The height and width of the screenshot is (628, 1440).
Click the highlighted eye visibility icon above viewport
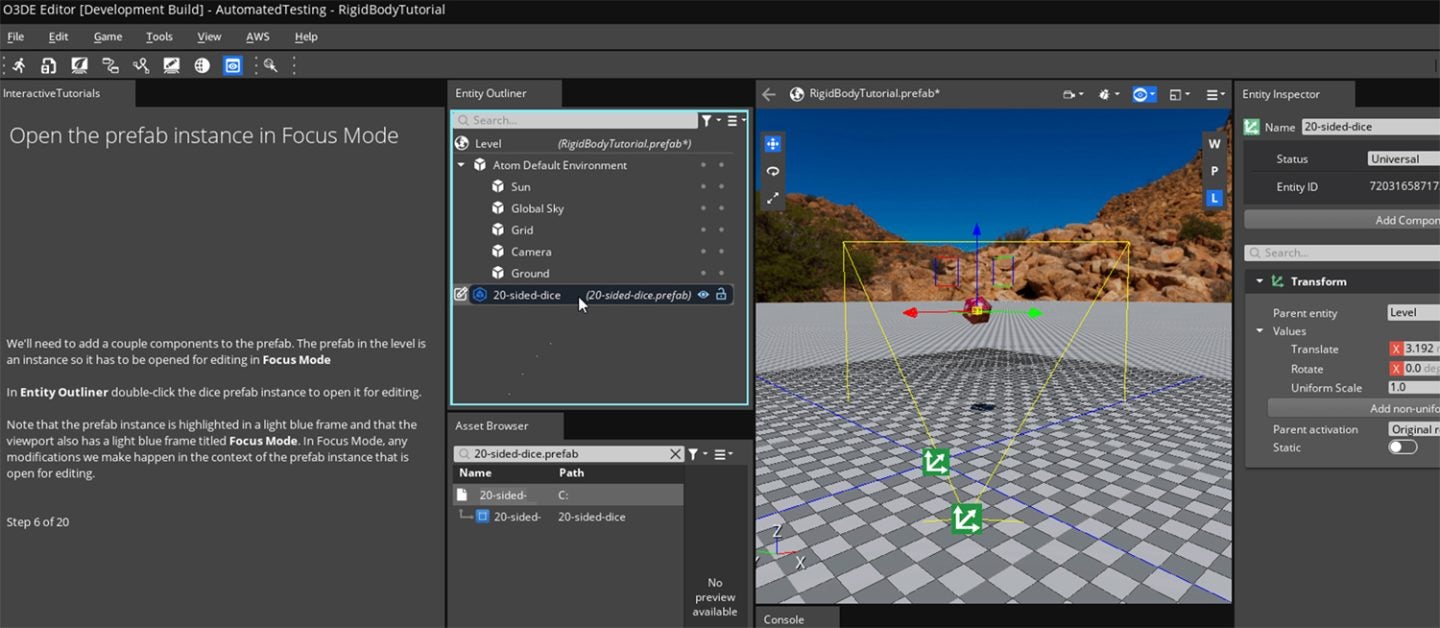click(x=1141, y=94)
